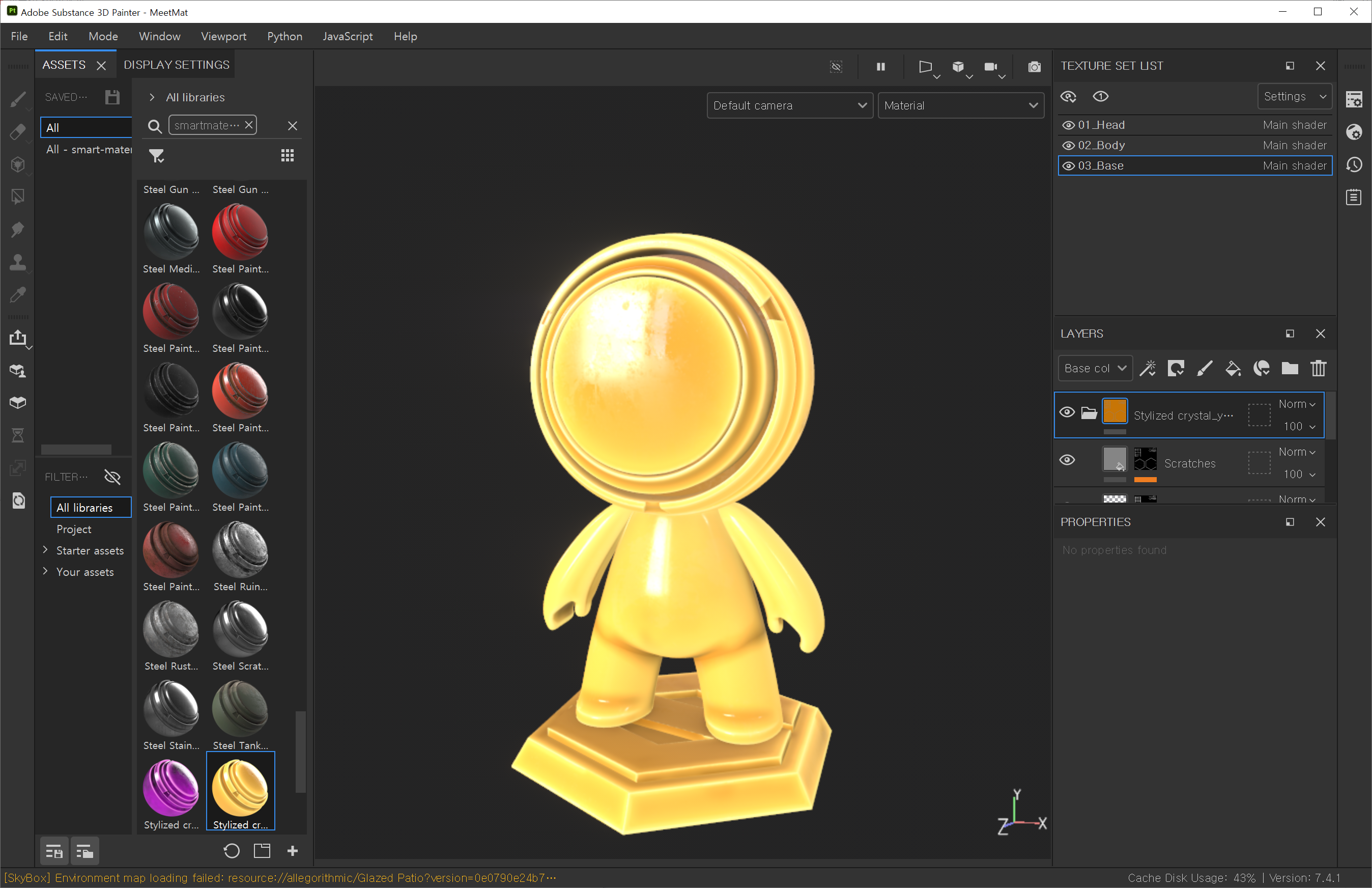
Task: Click the Settings button in Texture Set List
Action: click(x=1294, y=96)
